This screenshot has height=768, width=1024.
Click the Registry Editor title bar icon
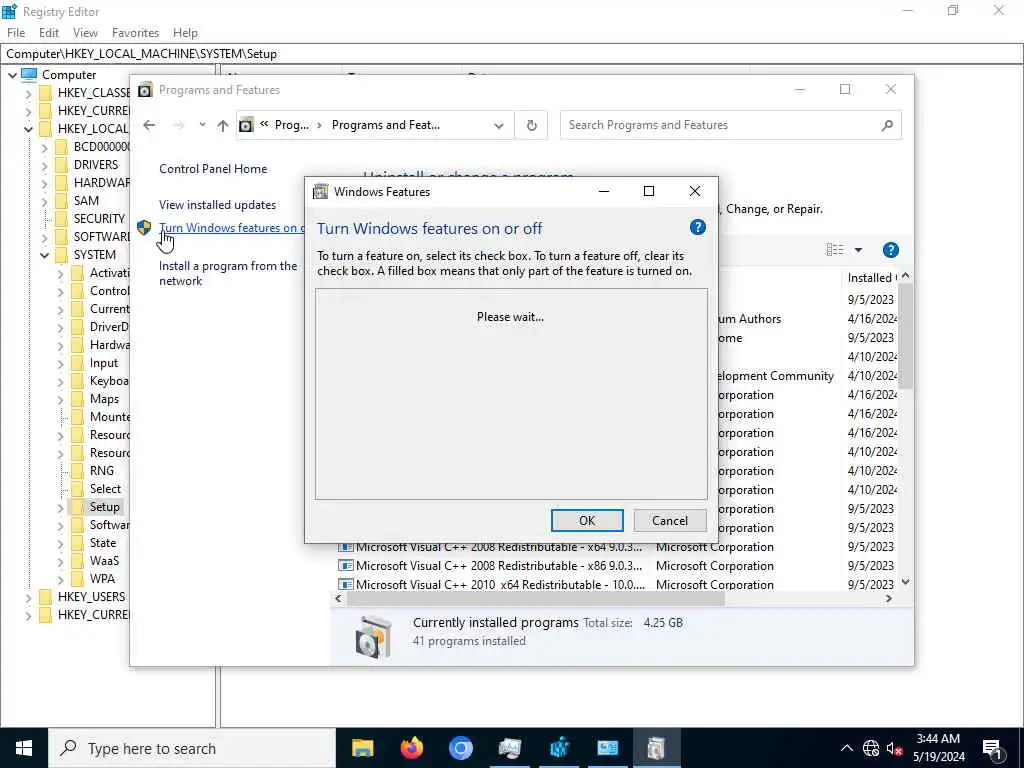click(9, 11)
